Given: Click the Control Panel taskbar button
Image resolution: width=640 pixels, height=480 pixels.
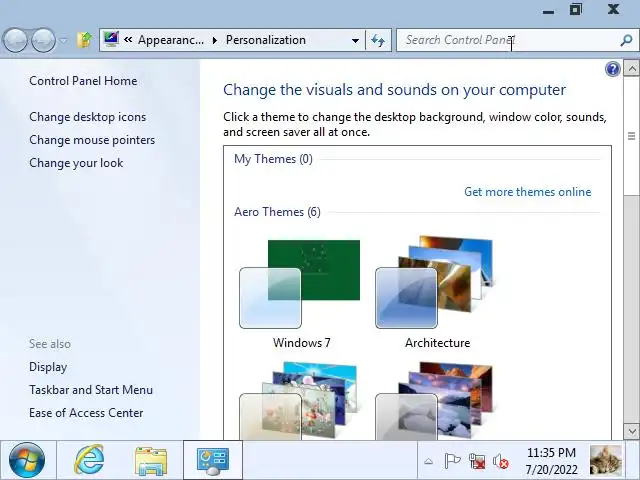Looking at the screenshot, I should [x=213, y=460].
